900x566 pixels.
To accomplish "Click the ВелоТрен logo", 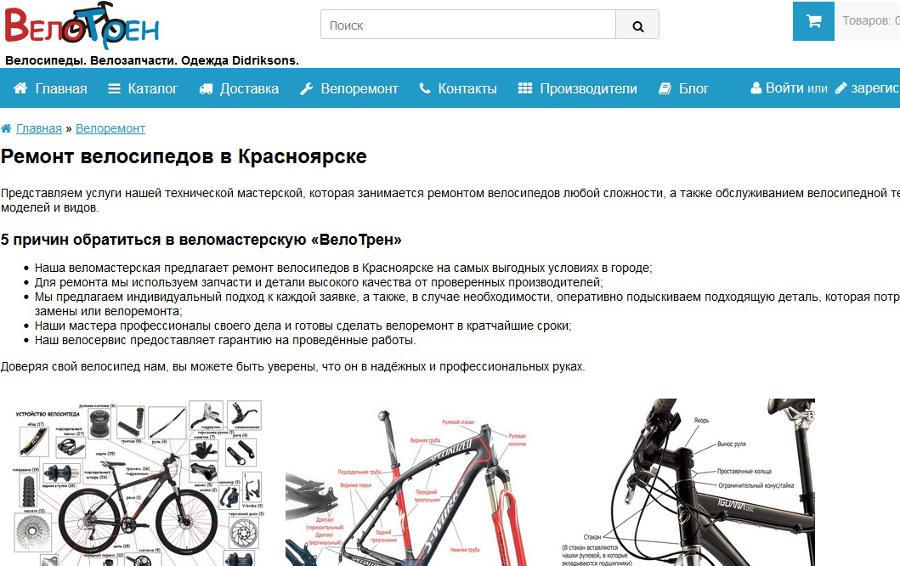I will pos(82,26).
